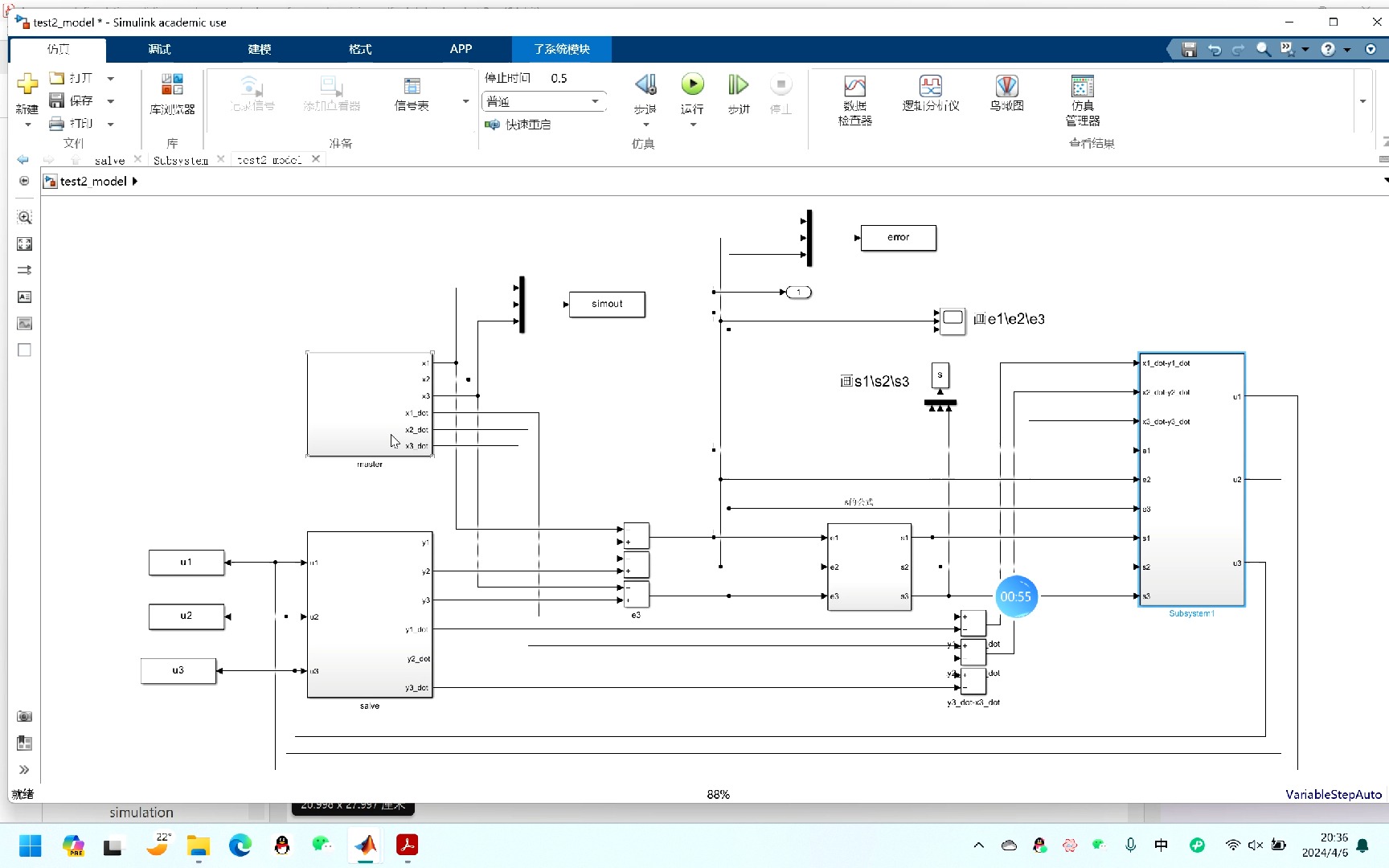
Task: Click the 88% zoom status
Action: point(718,795)
